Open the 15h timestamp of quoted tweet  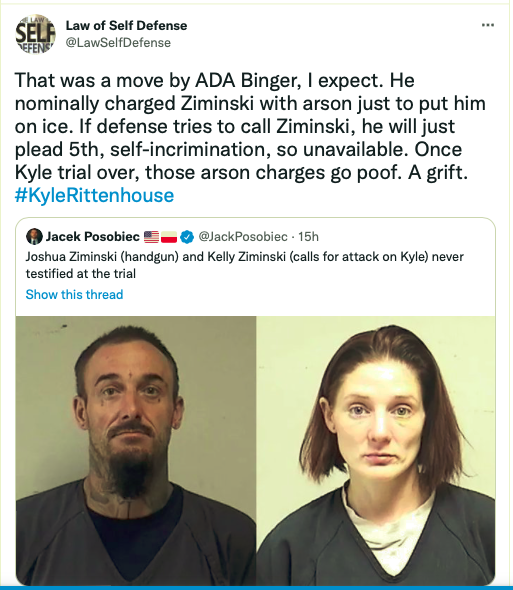(309, 237)
